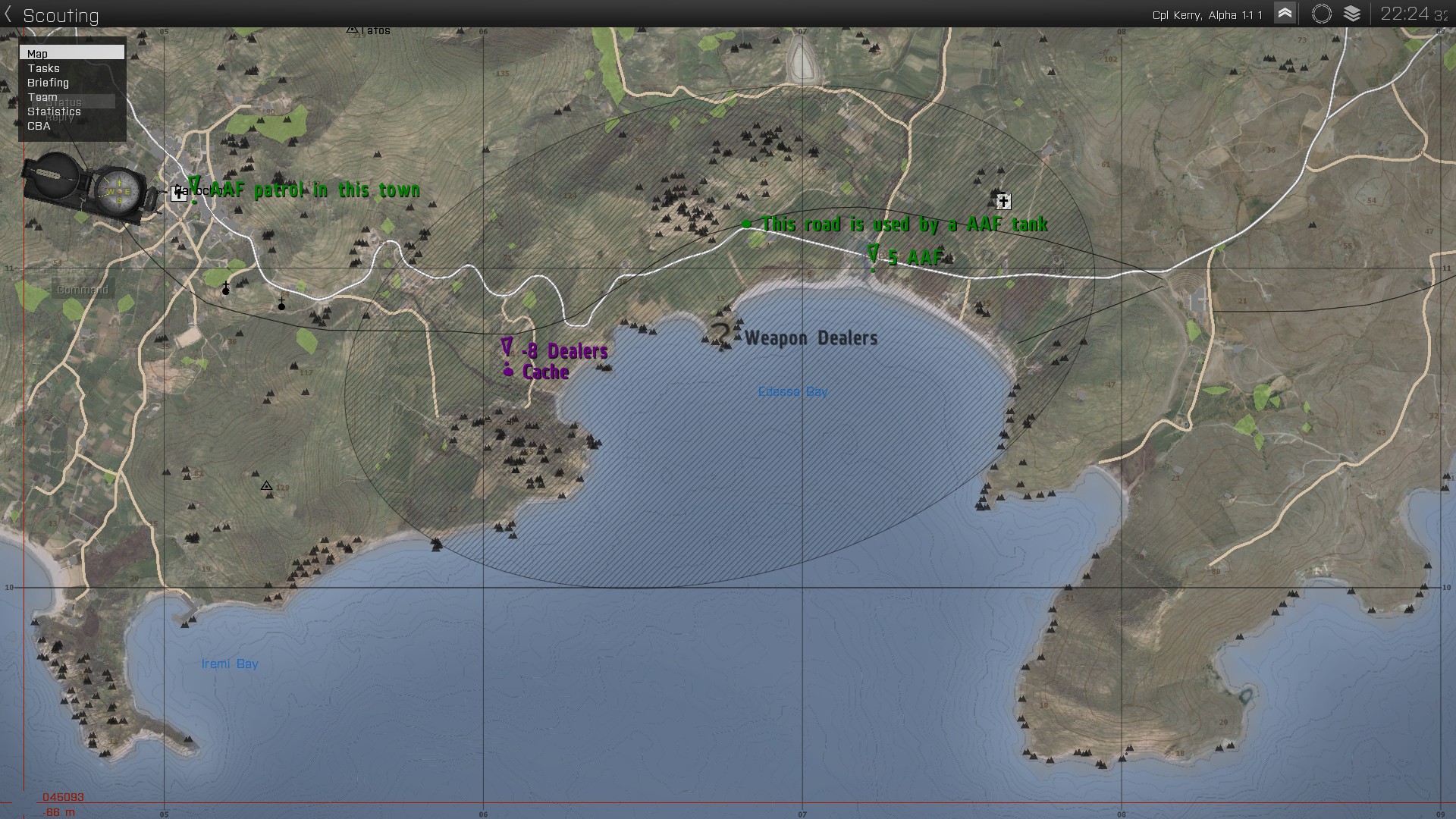Click 'AAF patrol in this town' text

(x=315, y=190)
